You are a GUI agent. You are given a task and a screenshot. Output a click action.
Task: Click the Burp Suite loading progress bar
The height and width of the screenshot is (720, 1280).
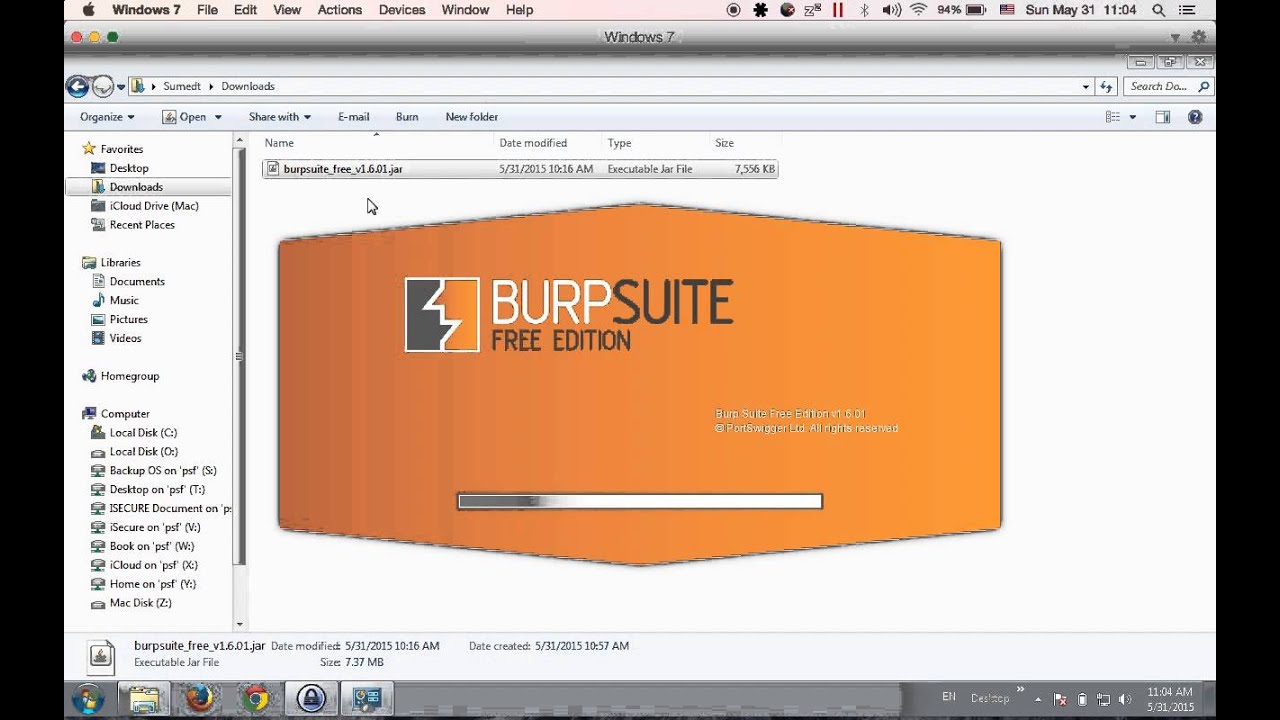tap(640, 501)
